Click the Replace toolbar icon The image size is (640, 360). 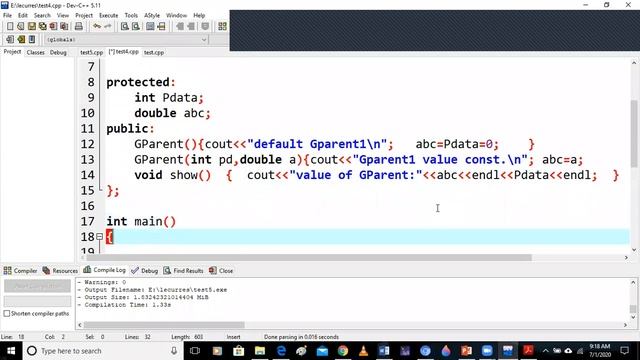click(136, 27)
